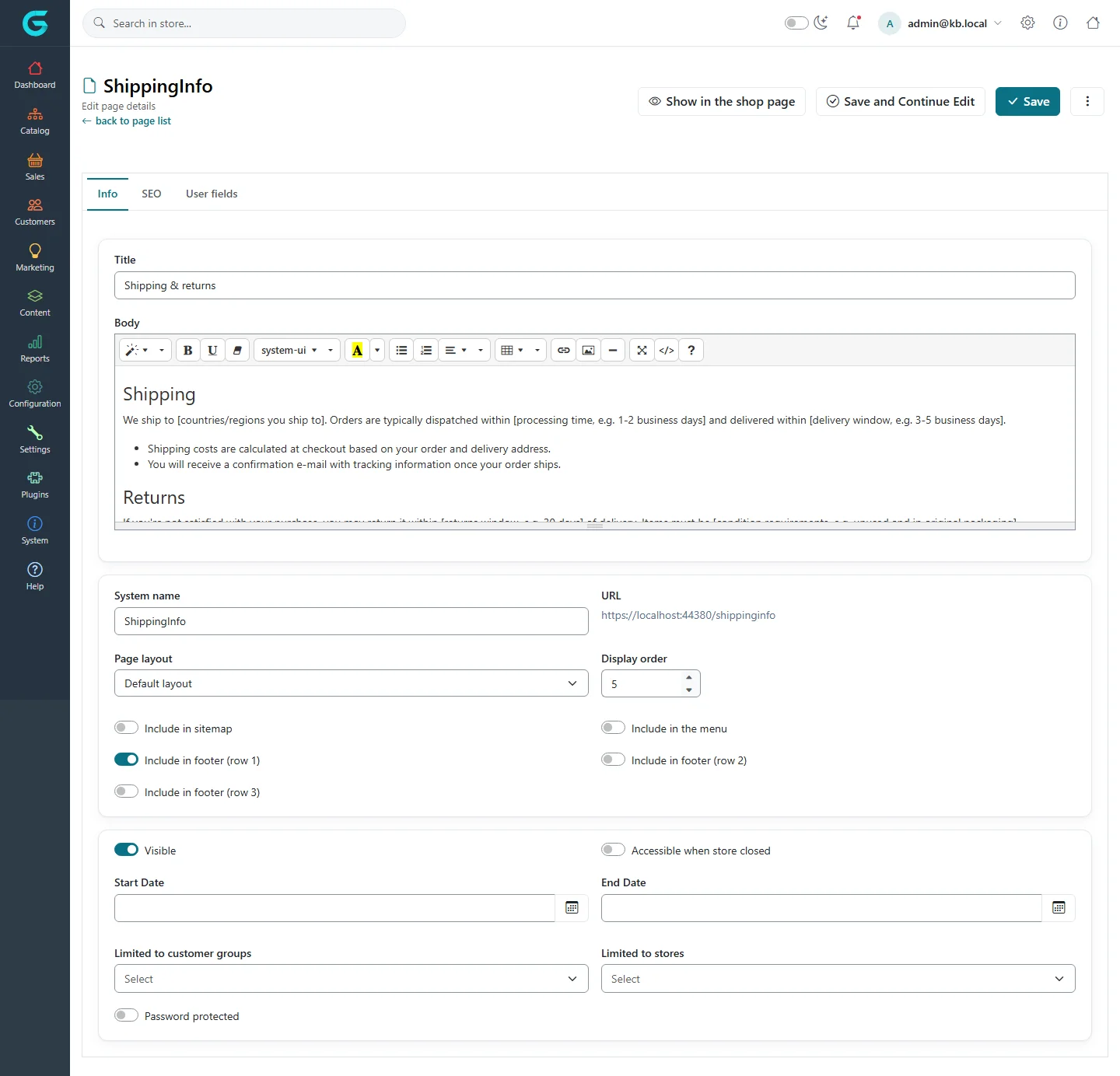Open the User fields tab
Image resolution: width=1120 pixels, height=1076 pixels.
pos(212,194)
